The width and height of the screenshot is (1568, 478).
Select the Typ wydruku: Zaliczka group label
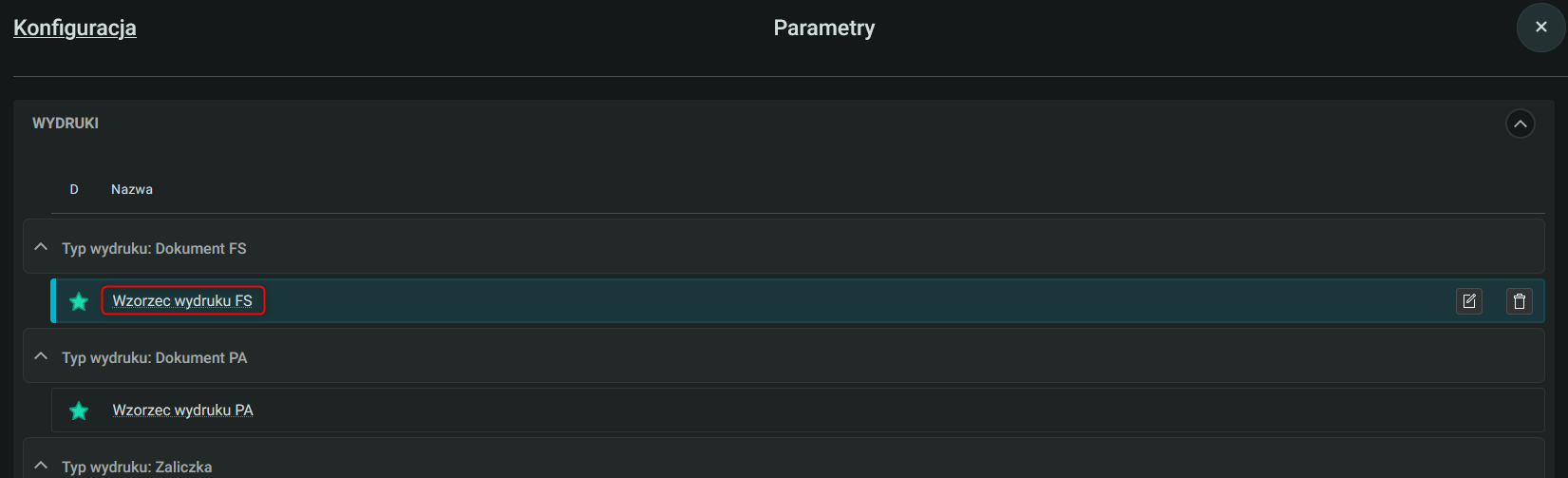(137, 468)
